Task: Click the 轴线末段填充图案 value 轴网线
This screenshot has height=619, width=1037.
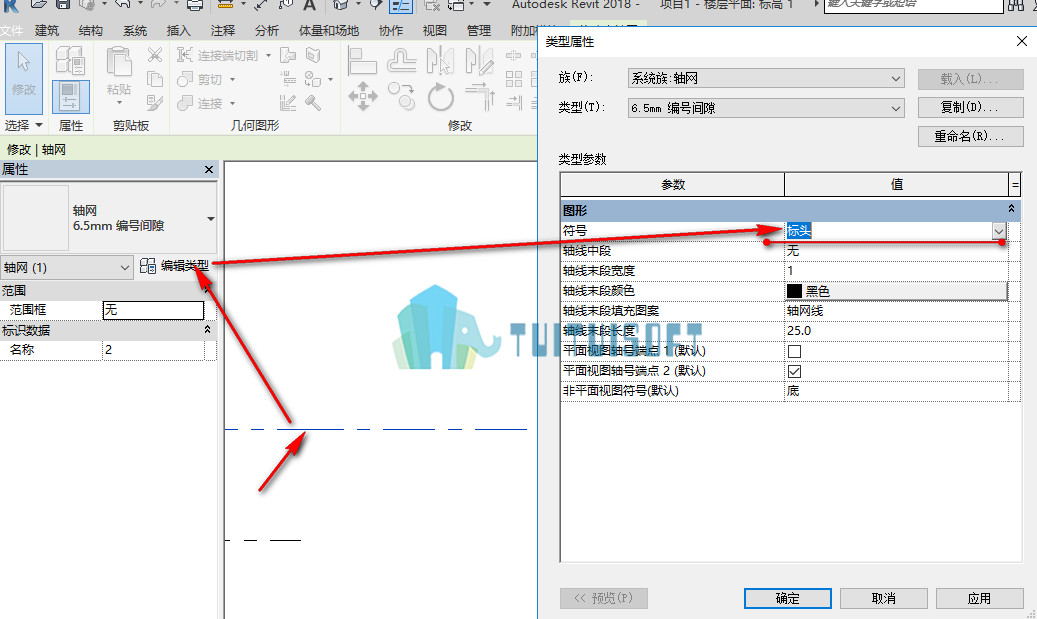Action: [x=896, y=311]
